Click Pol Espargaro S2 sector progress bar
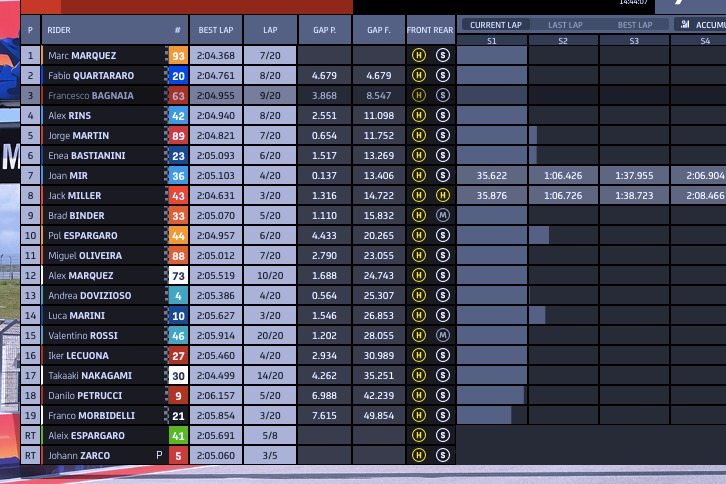 (539, 235)
